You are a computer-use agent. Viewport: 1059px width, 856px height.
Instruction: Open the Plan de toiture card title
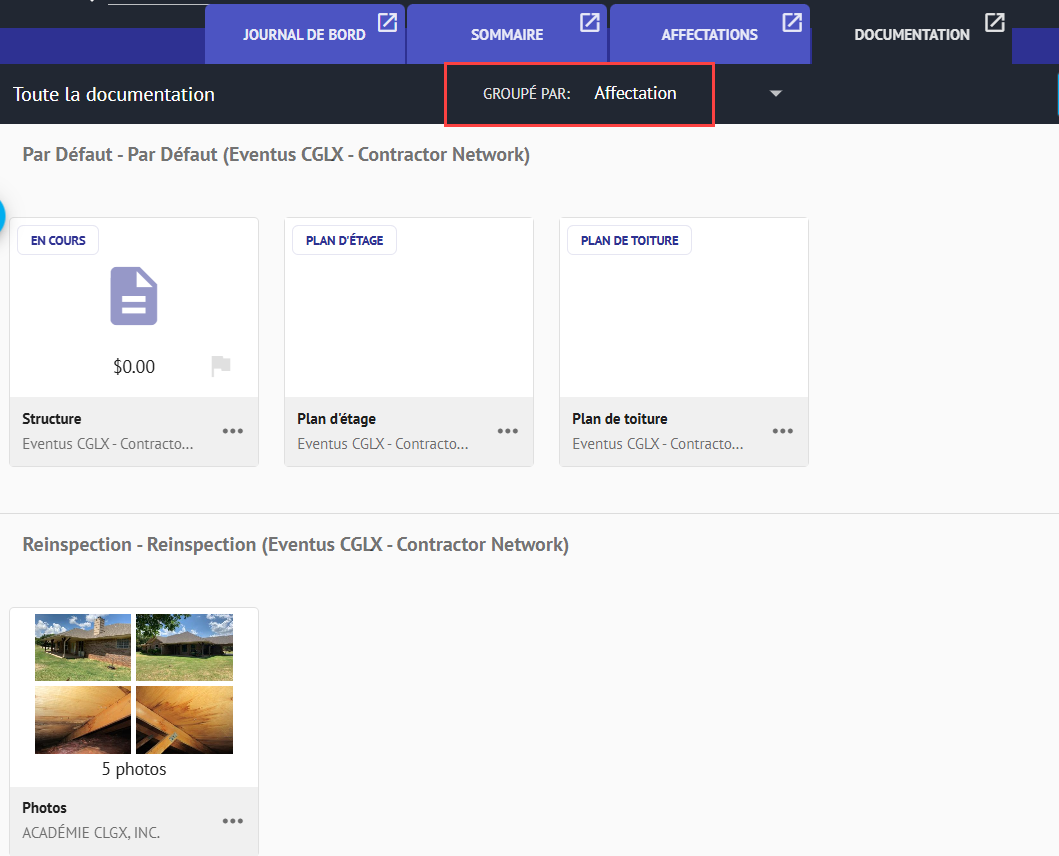coord(620,419)
